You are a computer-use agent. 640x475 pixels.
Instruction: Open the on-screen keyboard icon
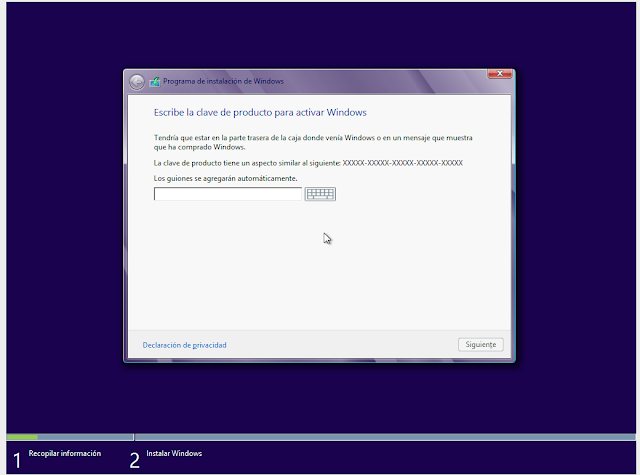coord(320,194)
